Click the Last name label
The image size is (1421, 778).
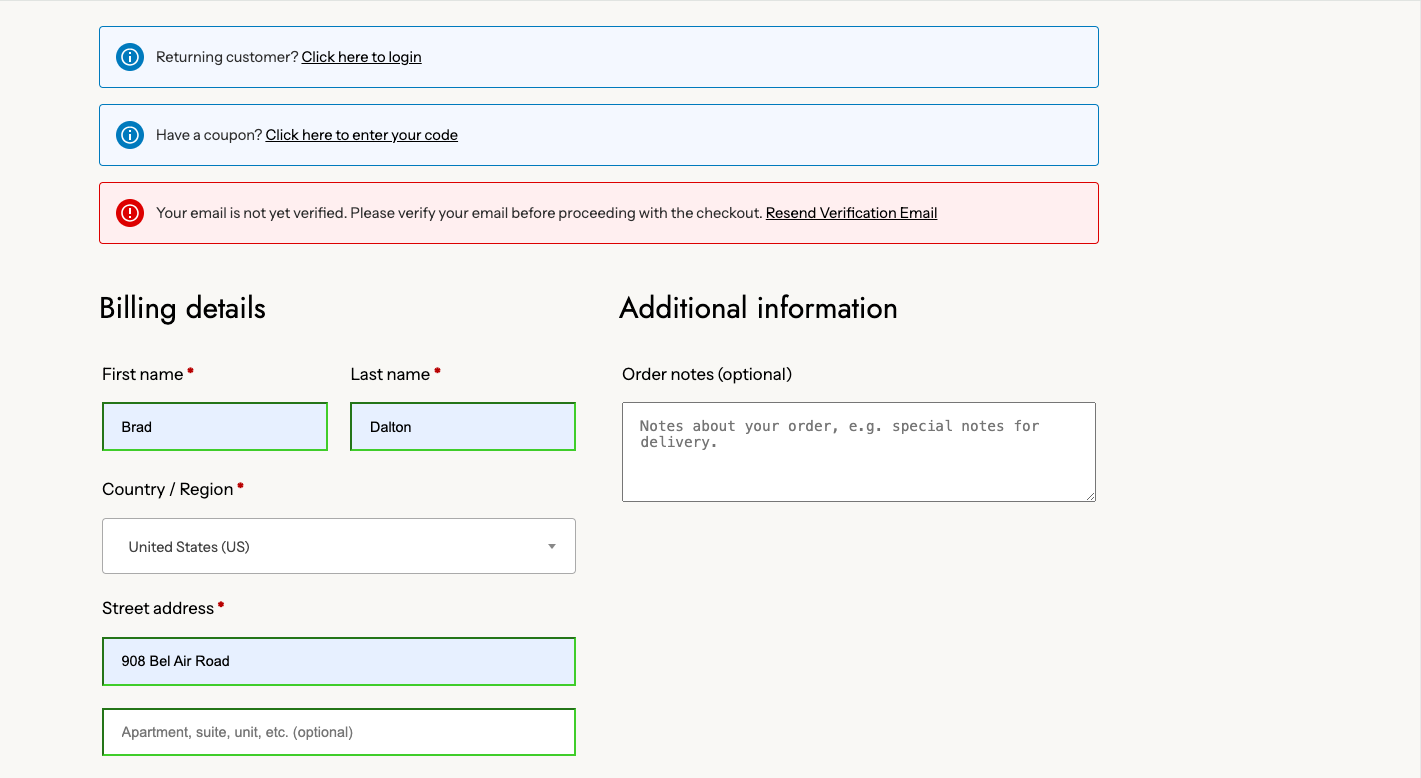point(390,374)
